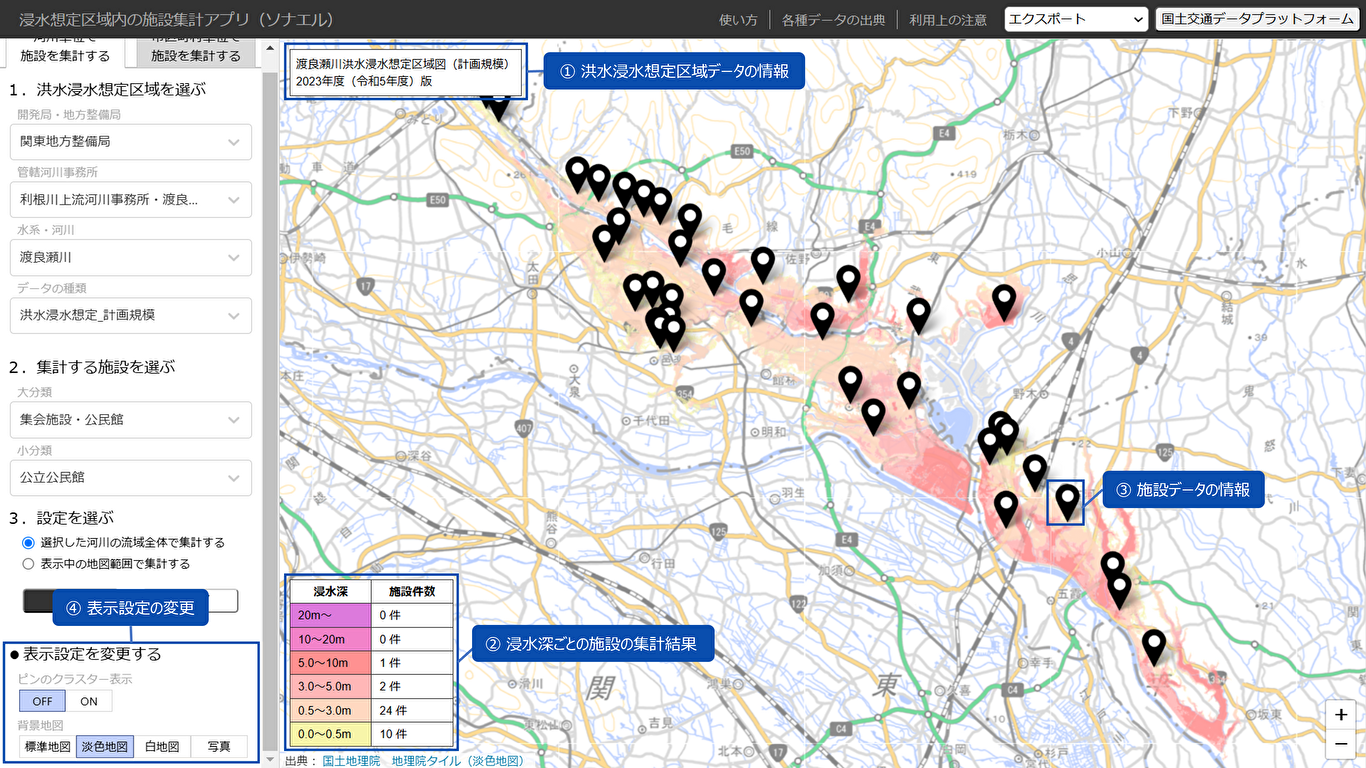The image size is (1366, 768).
Task: Open 利用上の注意 in the header
Action: point(948,20)
